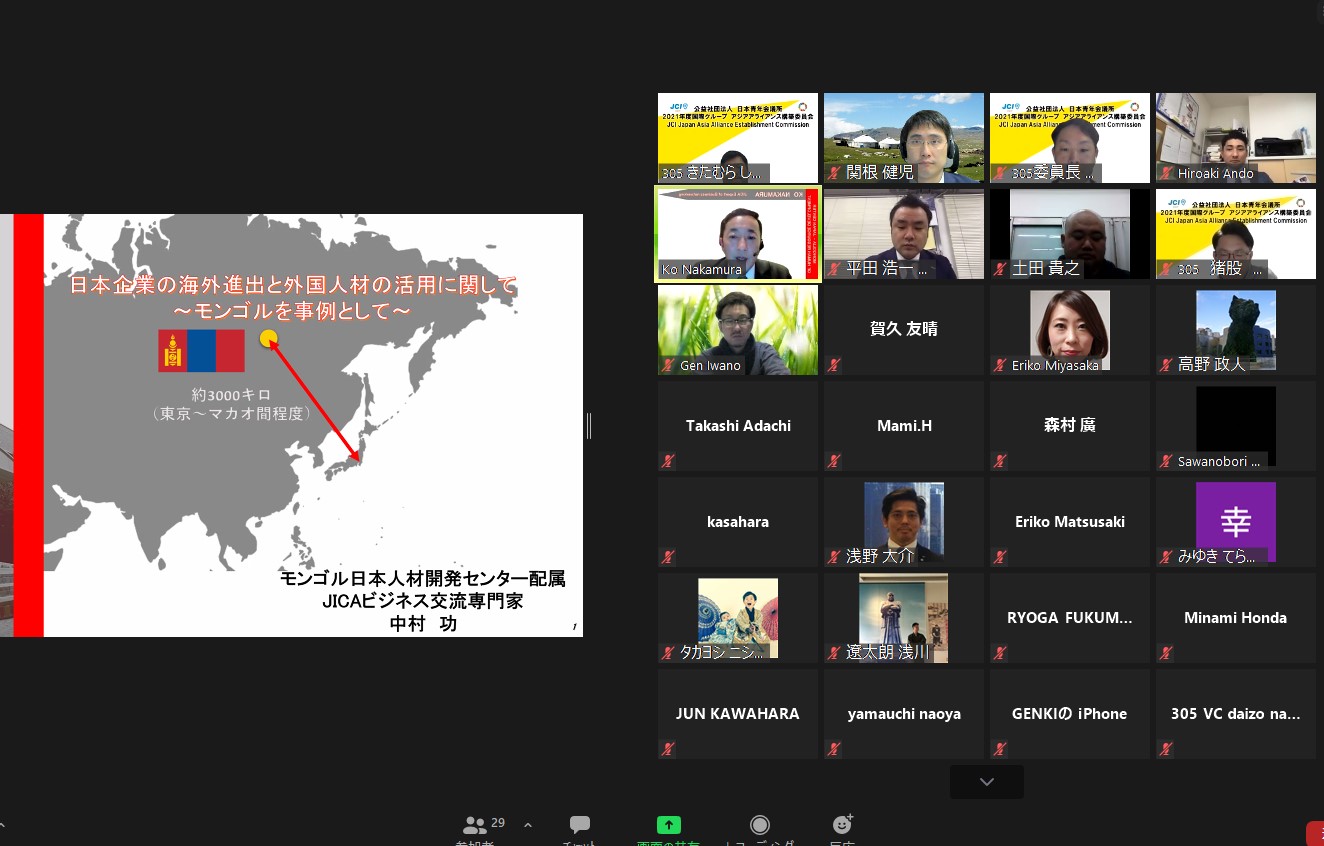Click the JUN KAWAHARA participant tile
This screenshot has height=846, width=1324.
[737, 714]
